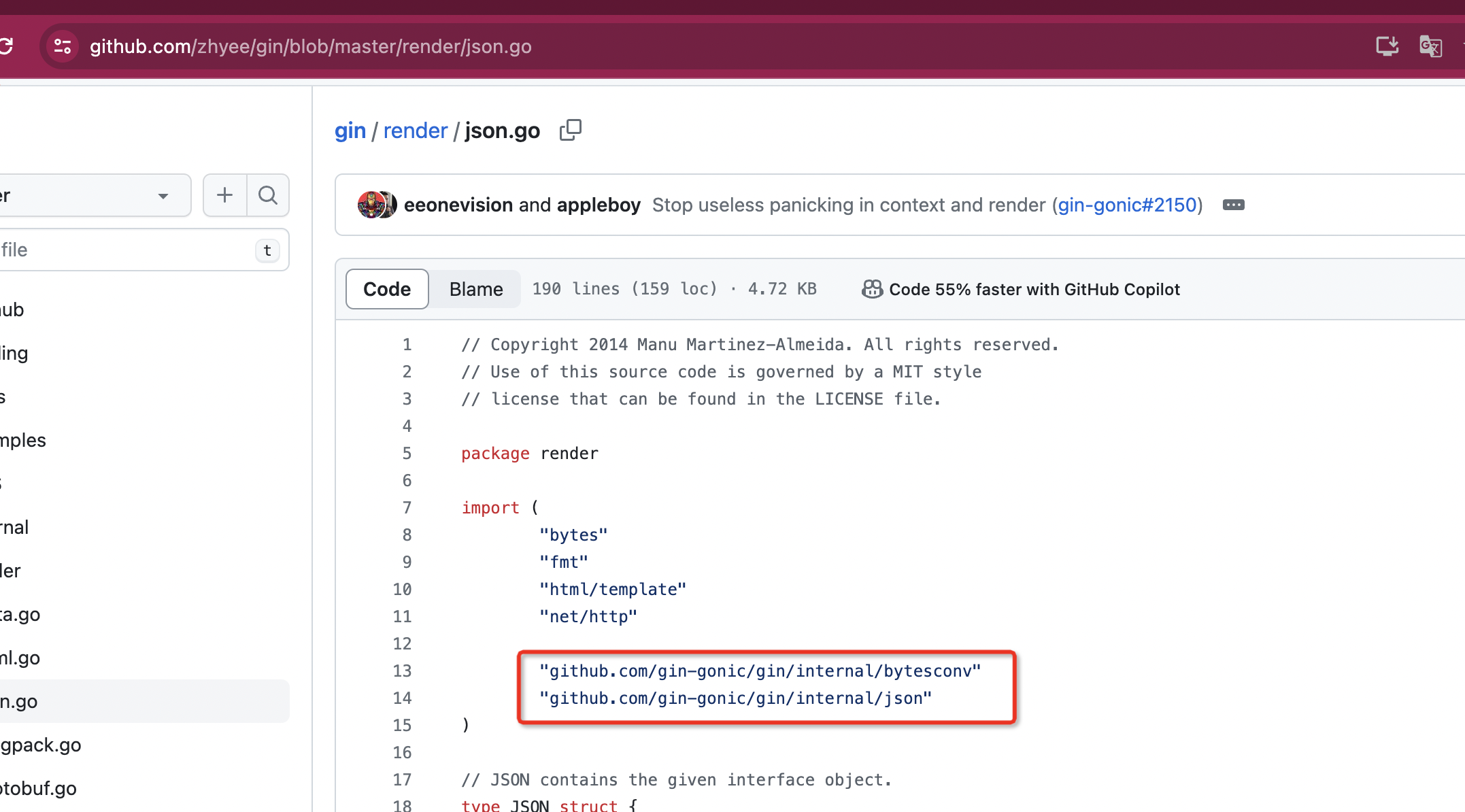Click line number 17

pyautogui.click(x=402, y=780)
